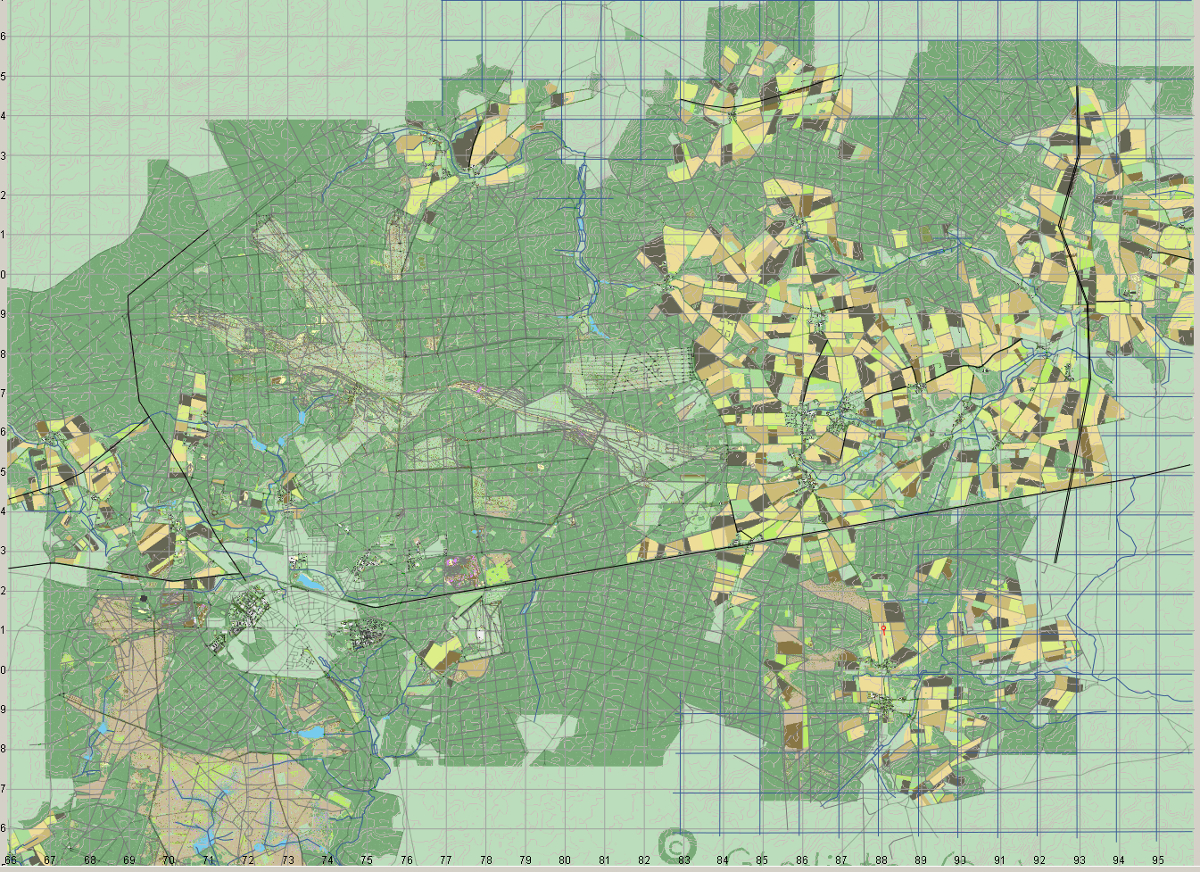Pick grid column label 72

pyautogui.click(x=248, y=860)
